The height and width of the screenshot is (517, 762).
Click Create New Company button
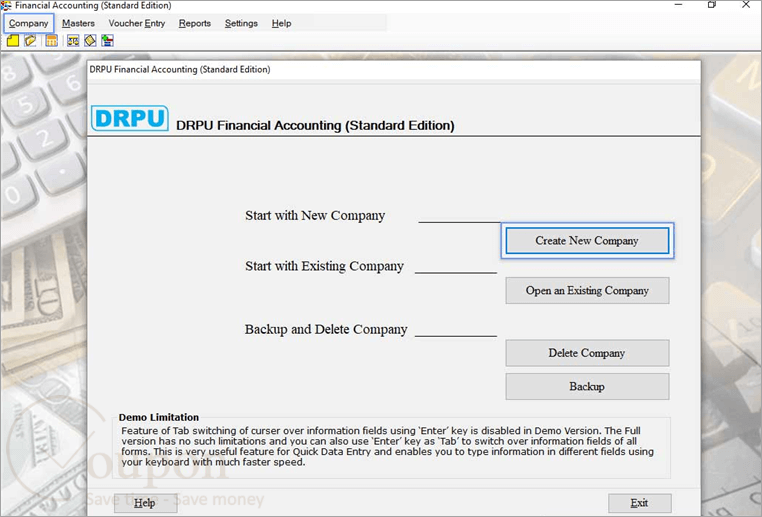[x=587, y=241]
